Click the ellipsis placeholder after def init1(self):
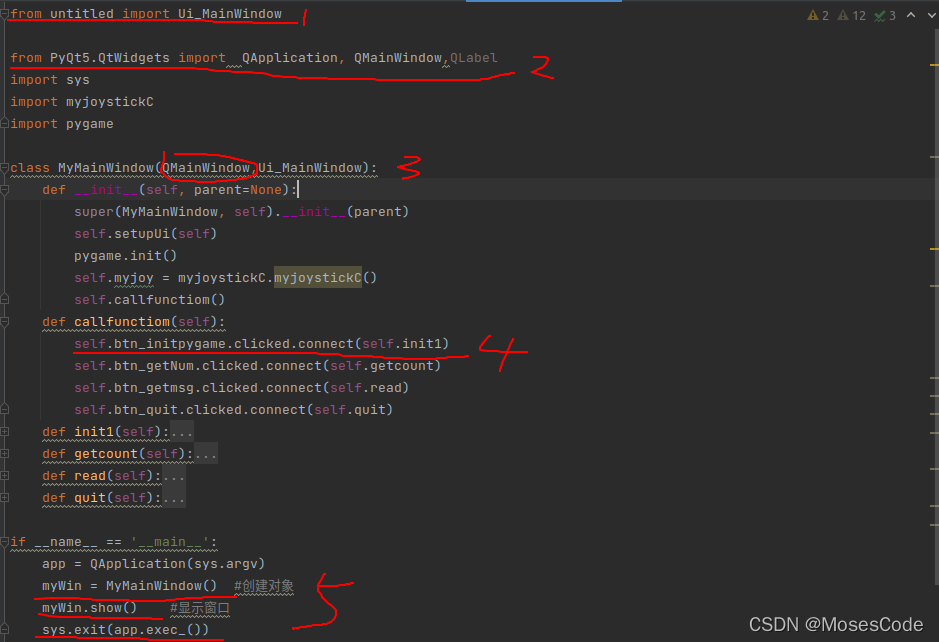Viewport: 939px width, 642px height. click(x=181, y=432)
